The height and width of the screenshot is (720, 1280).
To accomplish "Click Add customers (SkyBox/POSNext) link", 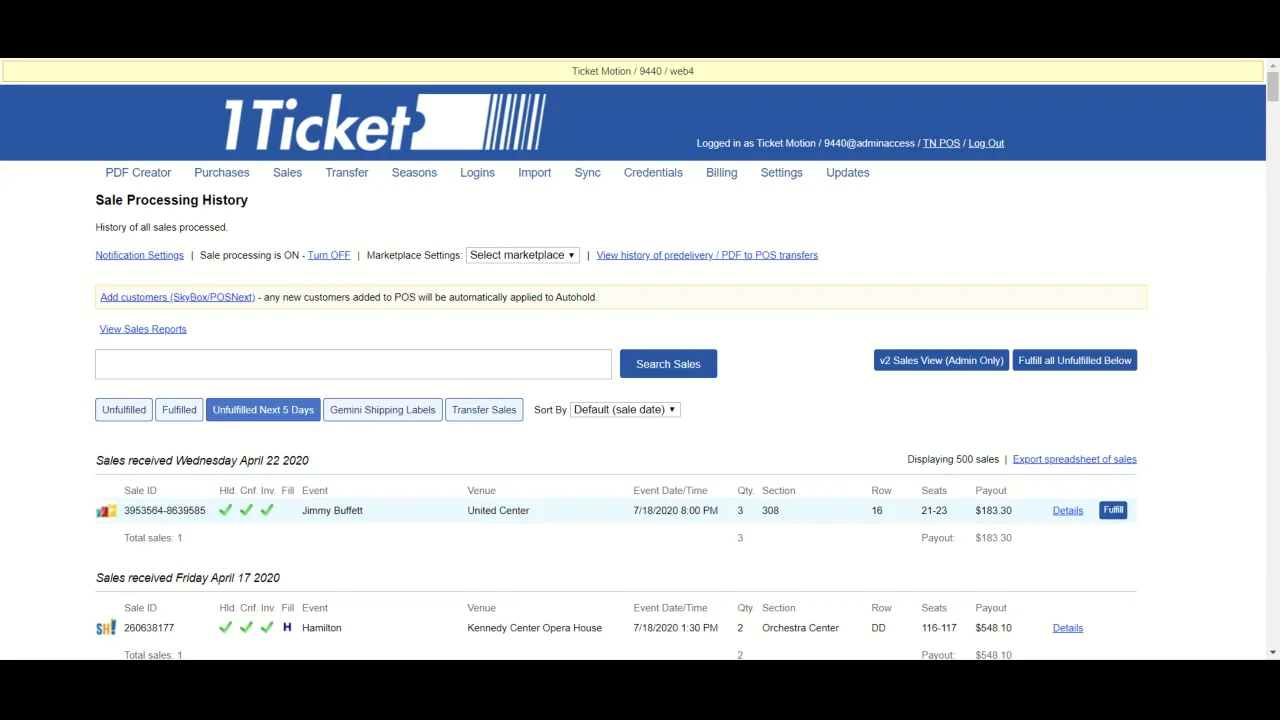I will [177, 297].
